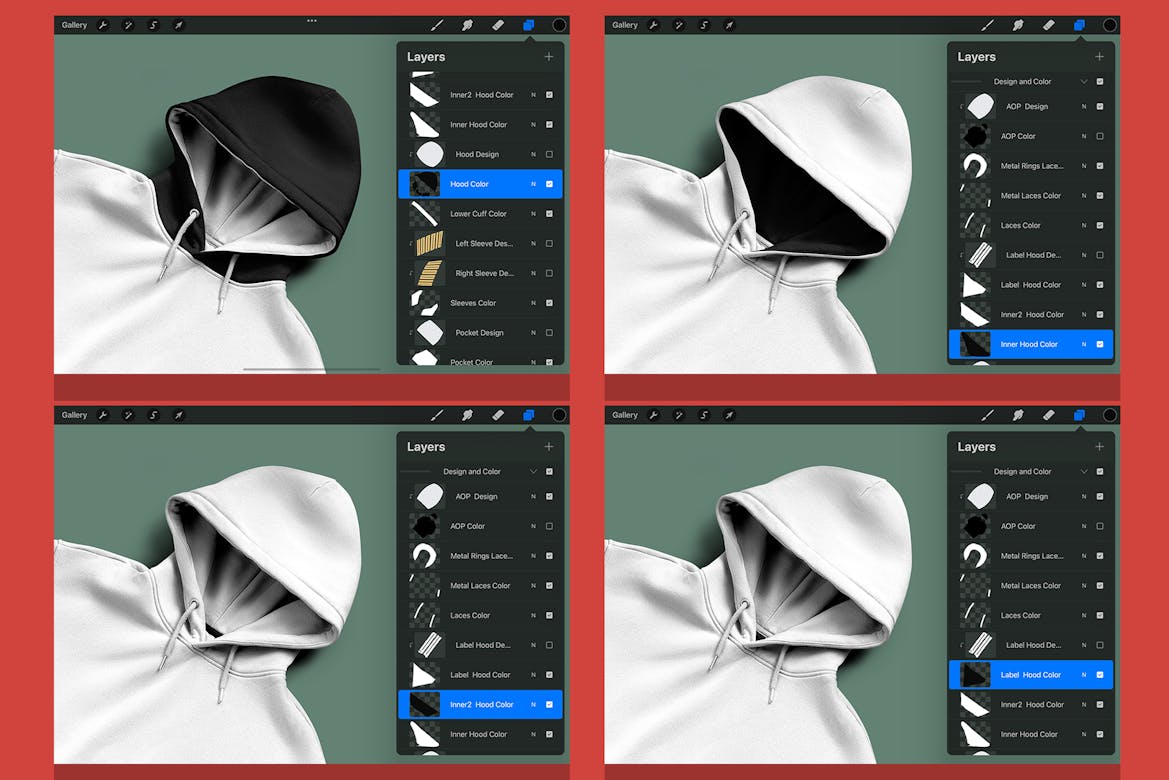Image resolution: width=1169 pixels, height=780 pixels.
Task: Activate the Transform arrow tool
Action: pos(180,25)
